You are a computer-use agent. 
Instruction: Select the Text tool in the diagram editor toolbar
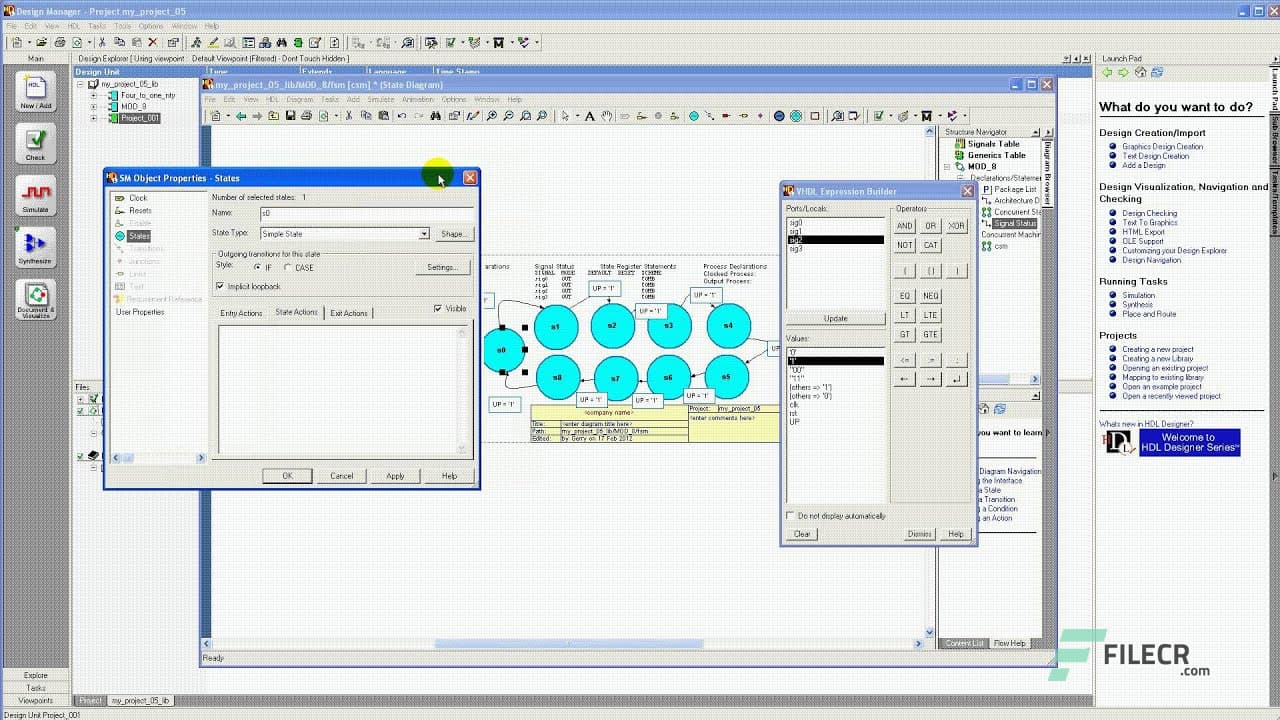(x=590, y=115)
